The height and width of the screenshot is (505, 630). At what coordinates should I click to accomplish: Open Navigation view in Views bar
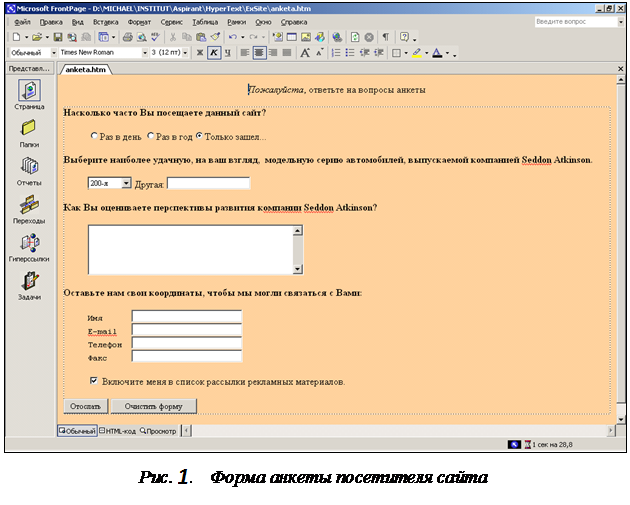pos(29,210)
